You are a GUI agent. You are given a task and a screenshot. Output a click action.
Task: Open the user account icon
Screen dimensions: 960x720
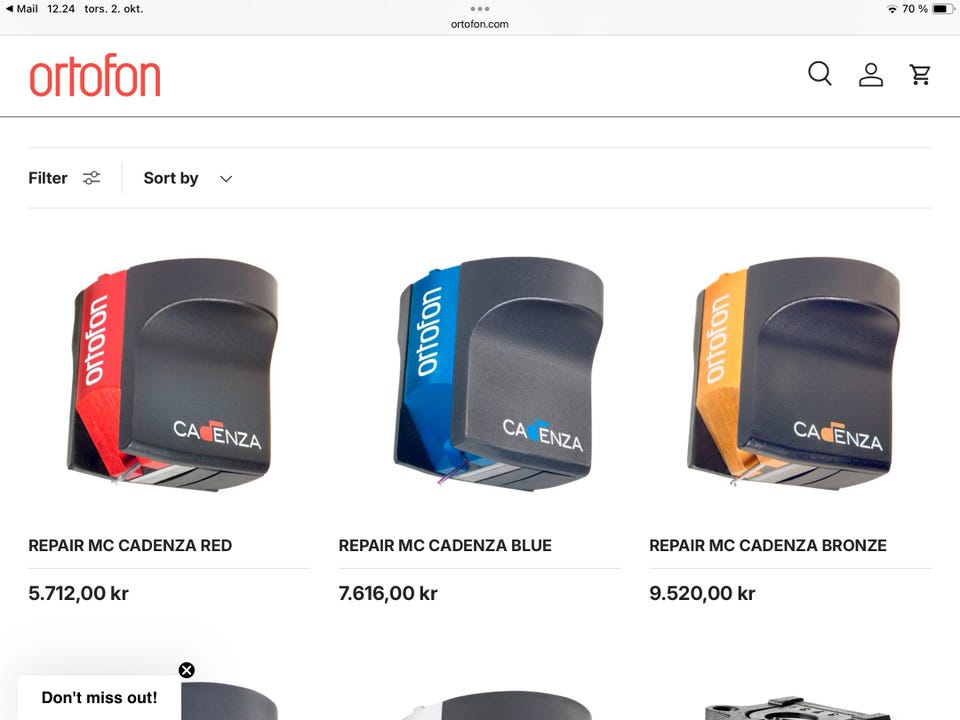871,75
